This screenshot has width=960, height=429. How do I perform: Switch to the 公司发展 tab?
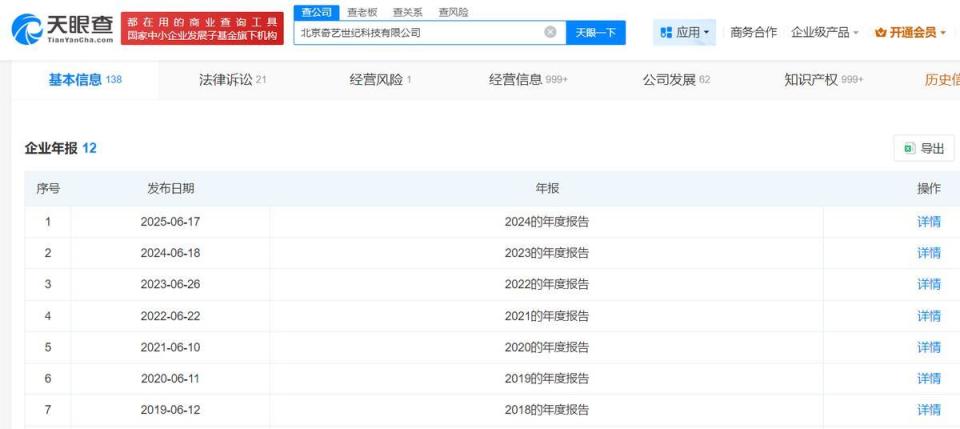[x=676, y=80]
